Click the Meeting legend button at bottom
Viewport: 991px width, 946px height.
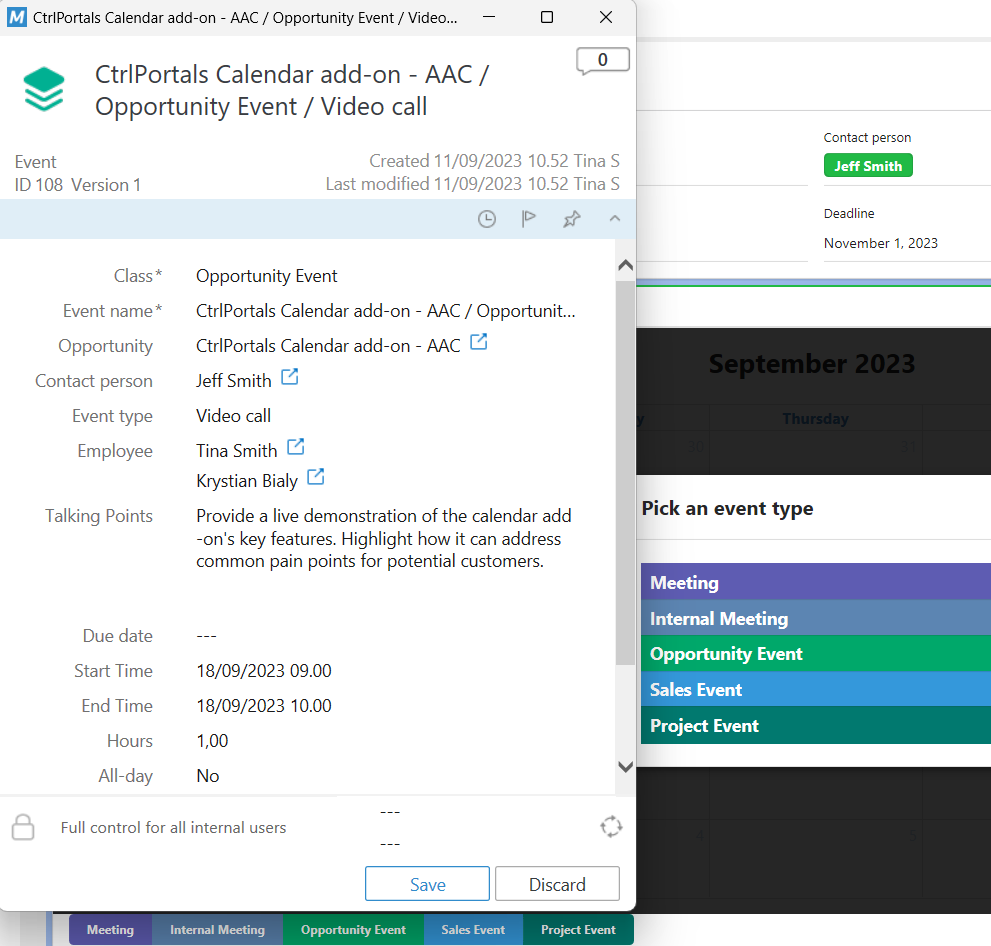[x=111, y=930]
